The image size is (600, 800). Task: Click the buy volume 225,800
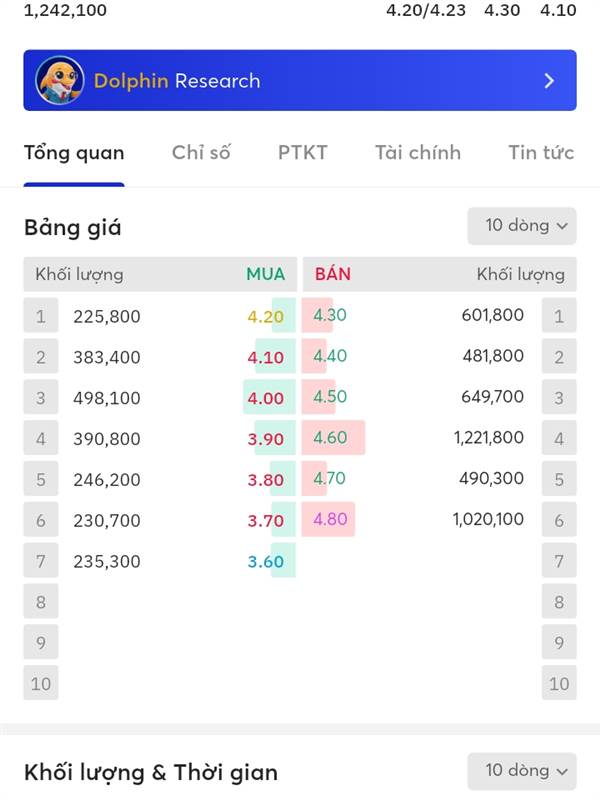pos(107,316)
